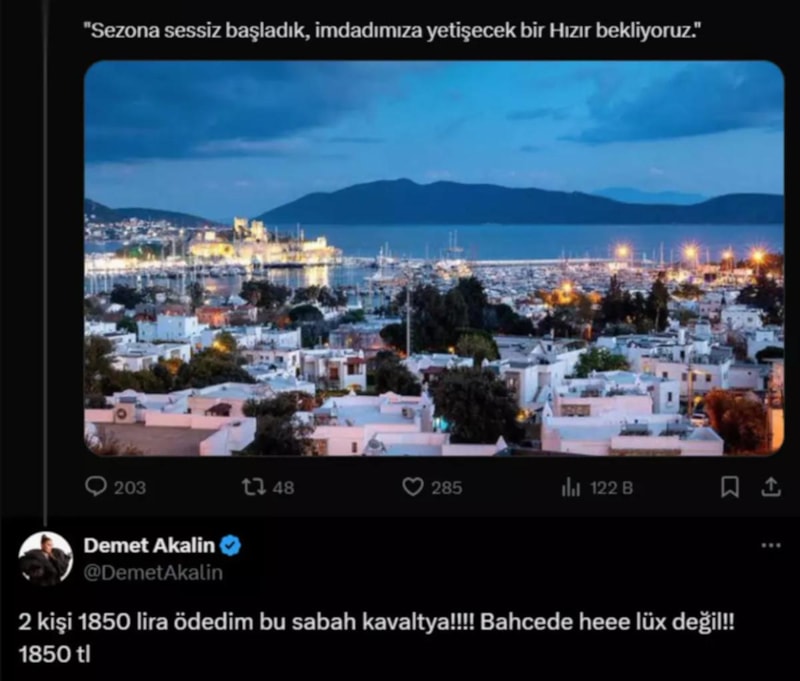Open Demet Akalin's profile picture
Viewport: 800px width, 681px height.
click(x=45, y=558)
